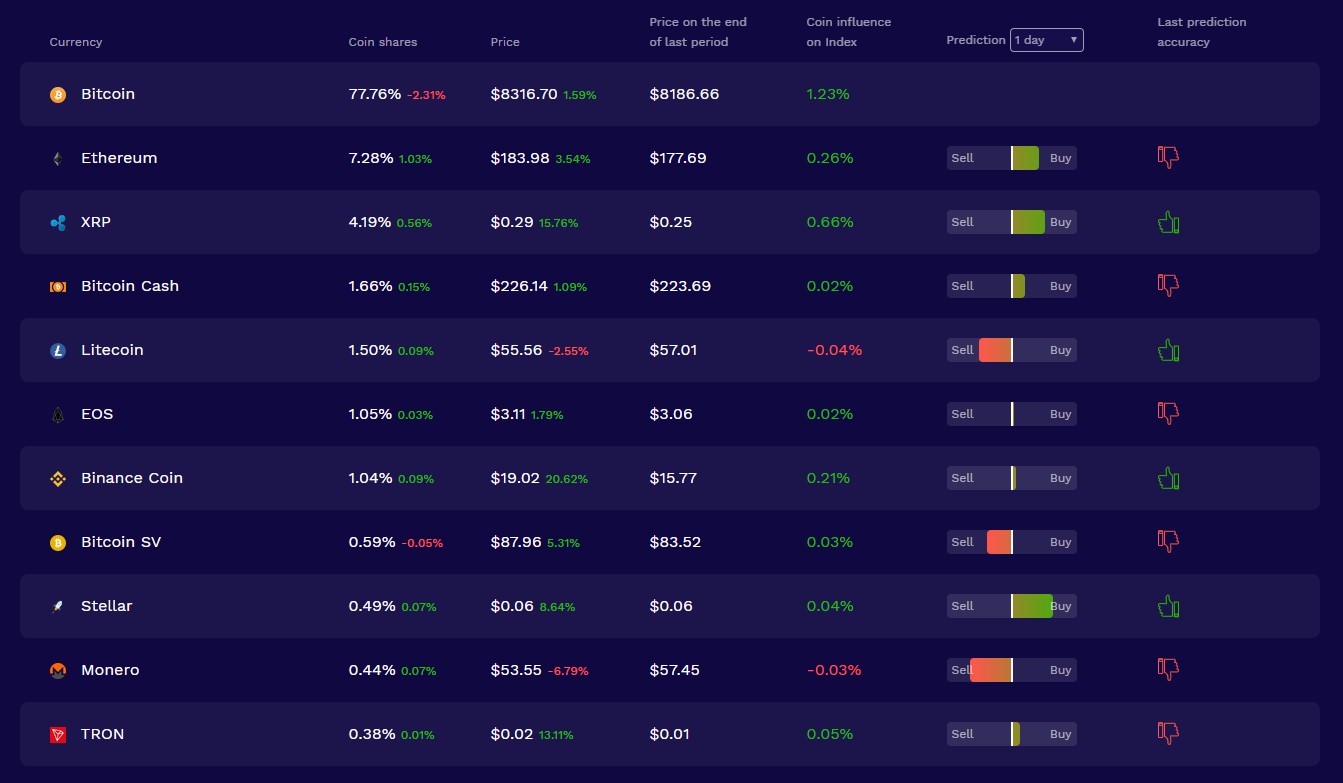Viewport: 1343px width, 783px height.
Task: Select the Binance Coin currency name
Action: point(132,478)
